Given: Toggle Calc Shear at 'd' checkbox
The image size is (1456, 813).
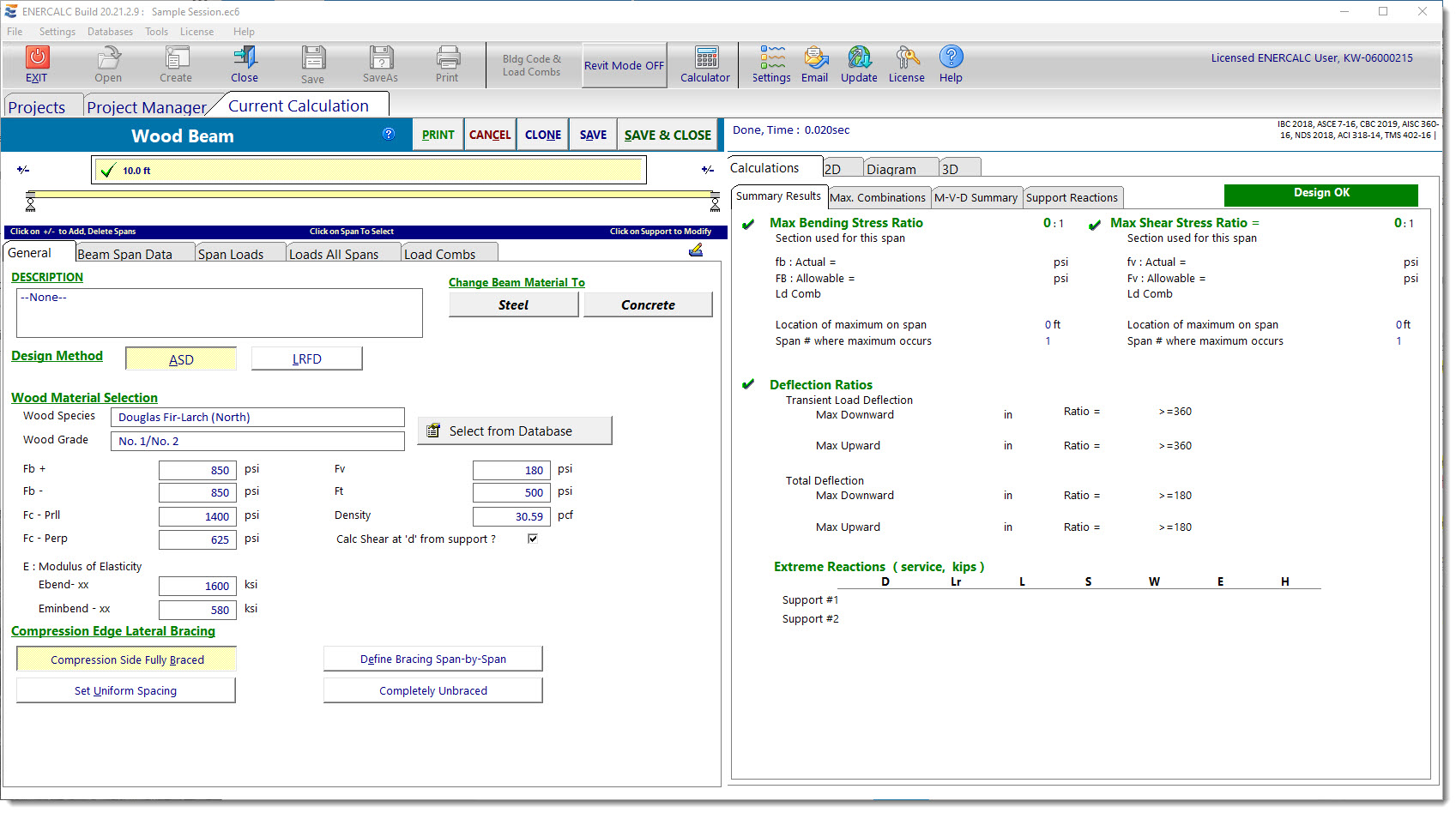Looking at the screenshot, I should tap(533, 539).
